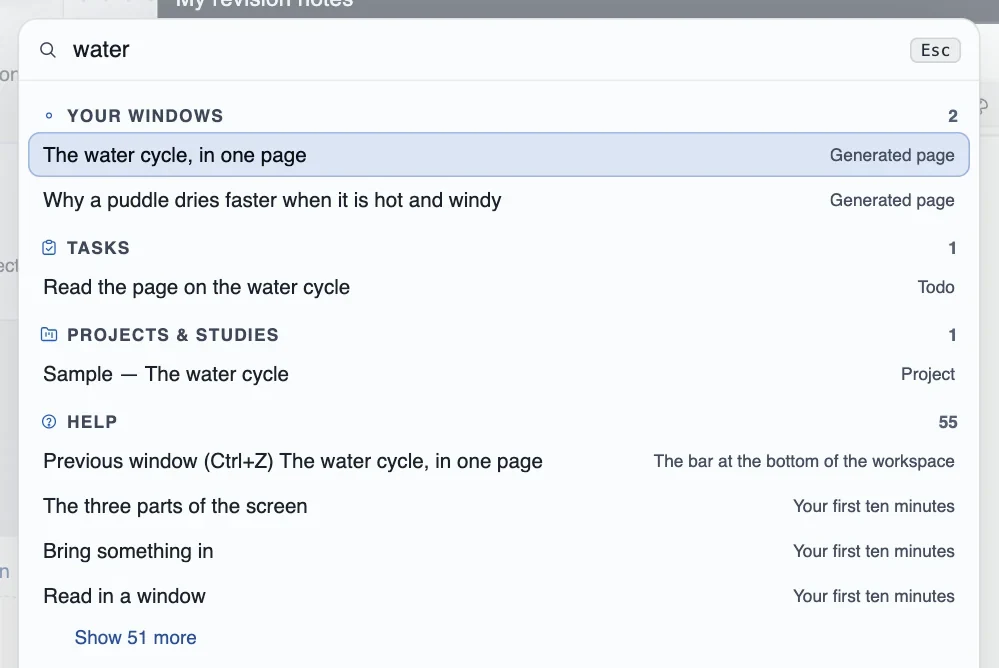Open 'Why a puddle dries faster' result

tap(499, 200)
